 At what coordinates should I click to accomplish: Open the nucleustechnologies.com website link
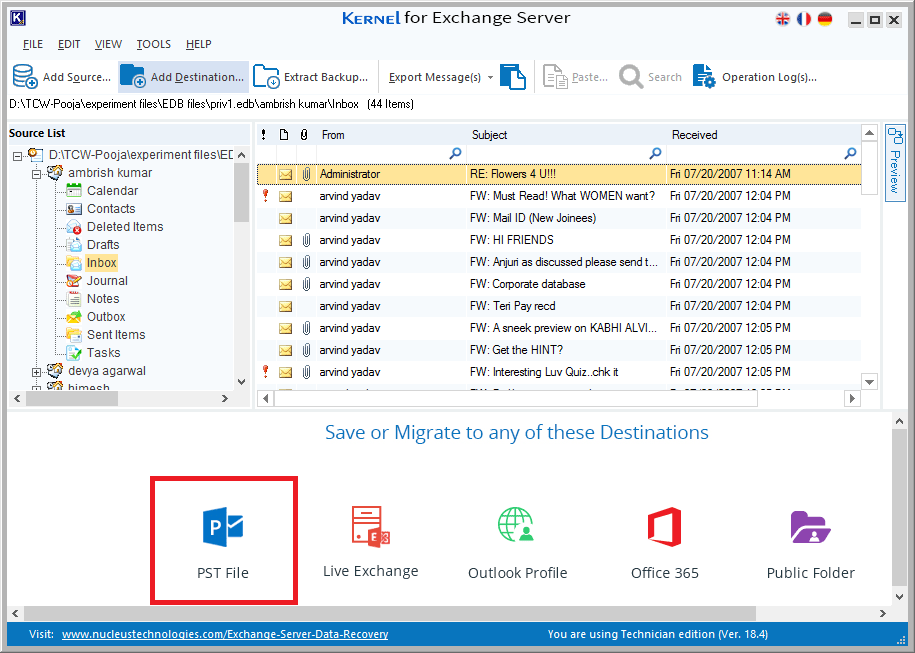(225, 634)
